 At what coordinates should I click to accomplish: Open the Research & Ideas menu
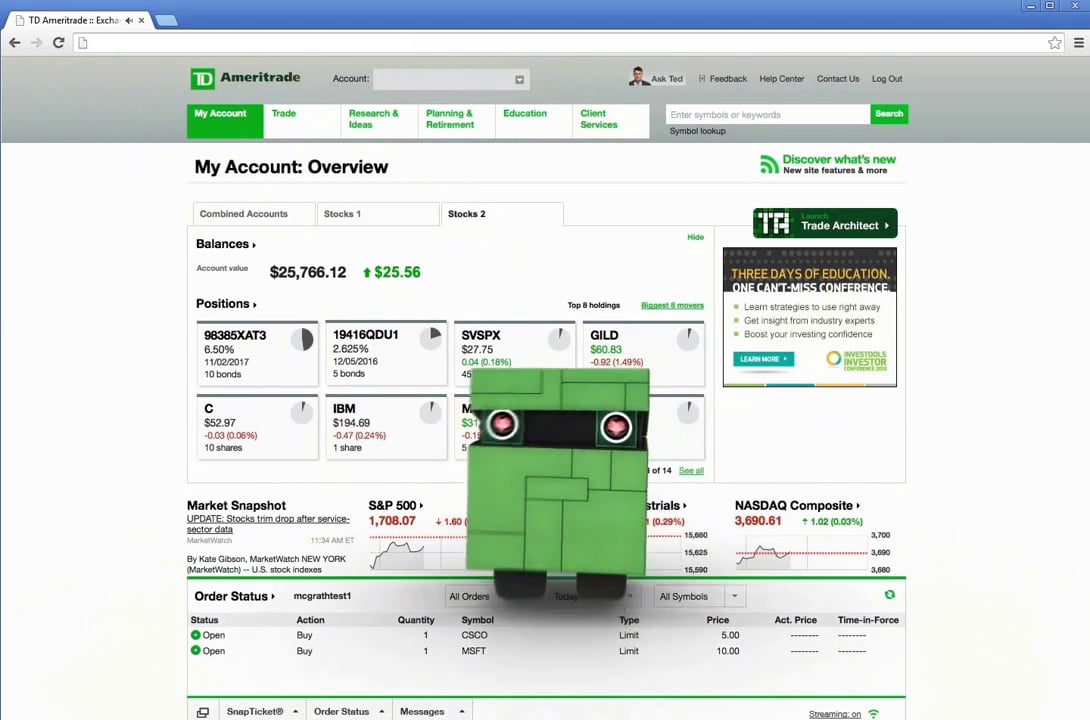coord(380,121)
